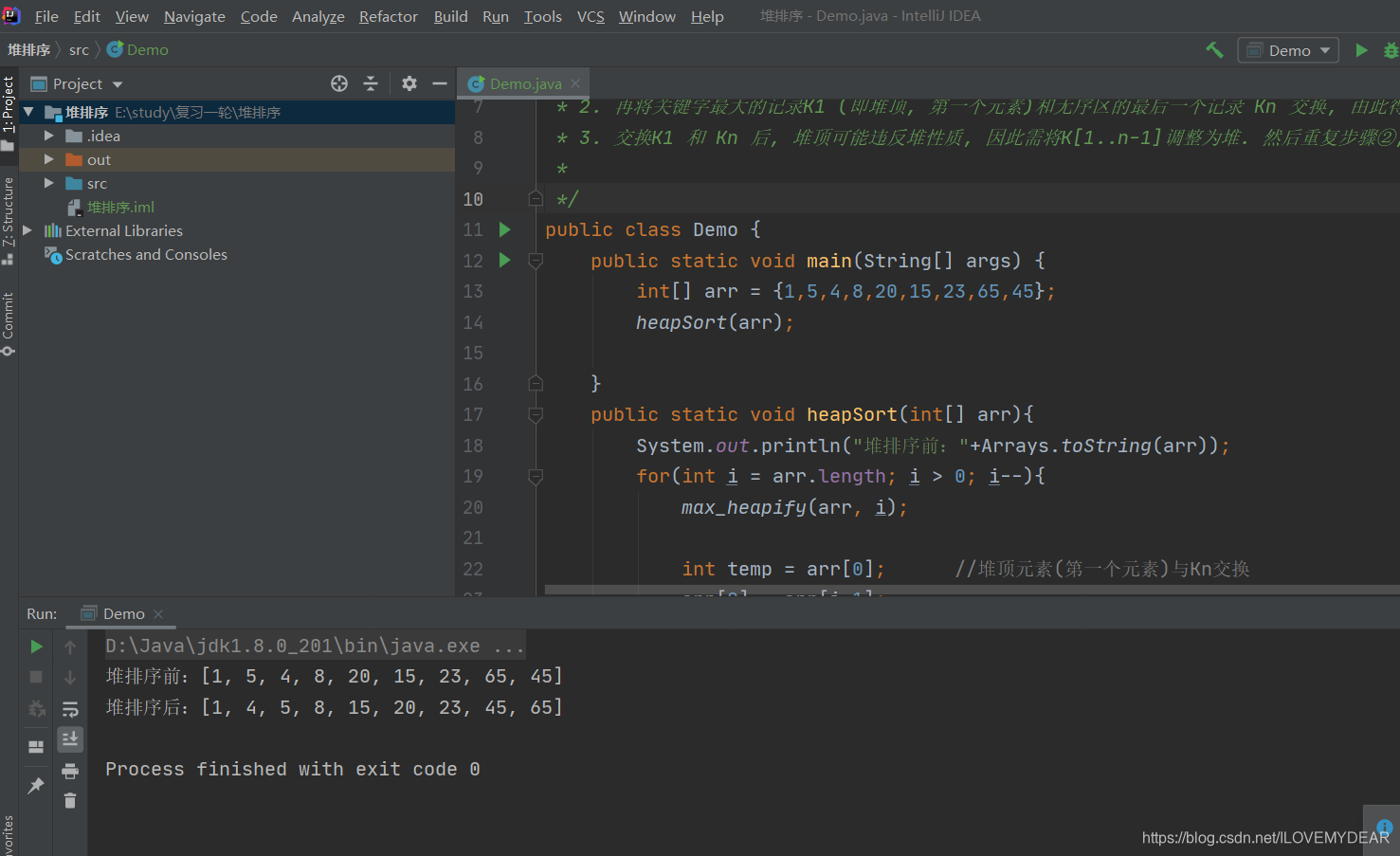This screenshot has height=856, width=1400.
Task: Hide the Project panel with minus icon
Action: click(440, 83)
